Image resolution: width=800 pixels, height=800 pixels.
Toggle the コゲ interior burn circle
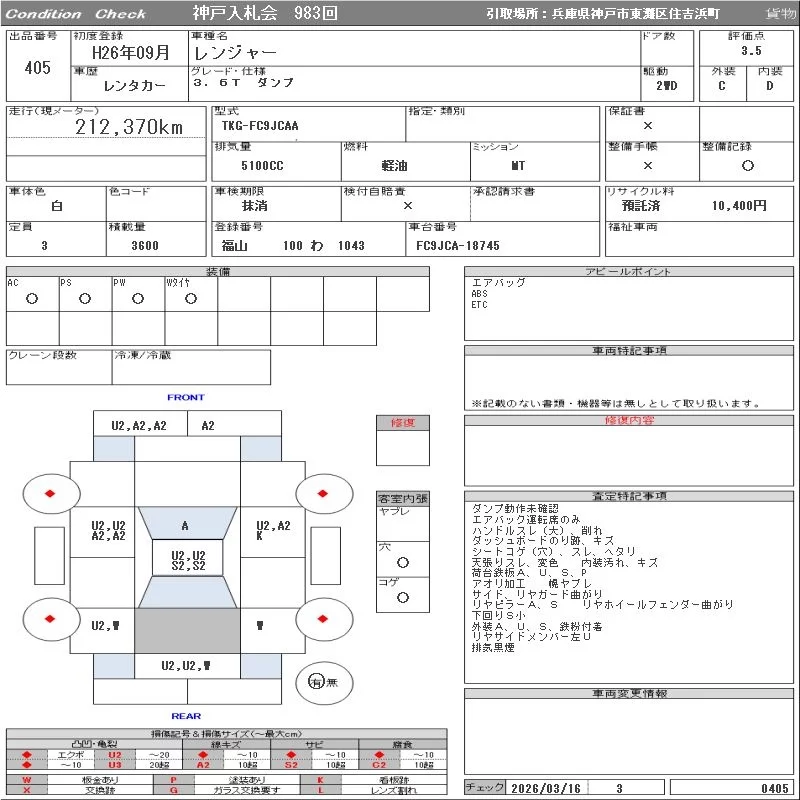[402, 597]
